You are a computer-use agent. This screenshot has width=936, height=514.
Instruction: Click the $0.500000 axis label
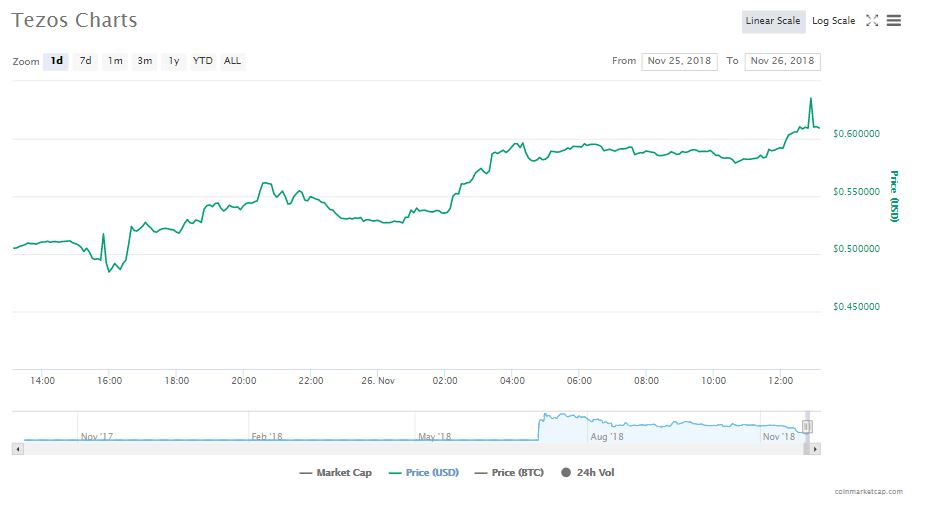point(857,249)
